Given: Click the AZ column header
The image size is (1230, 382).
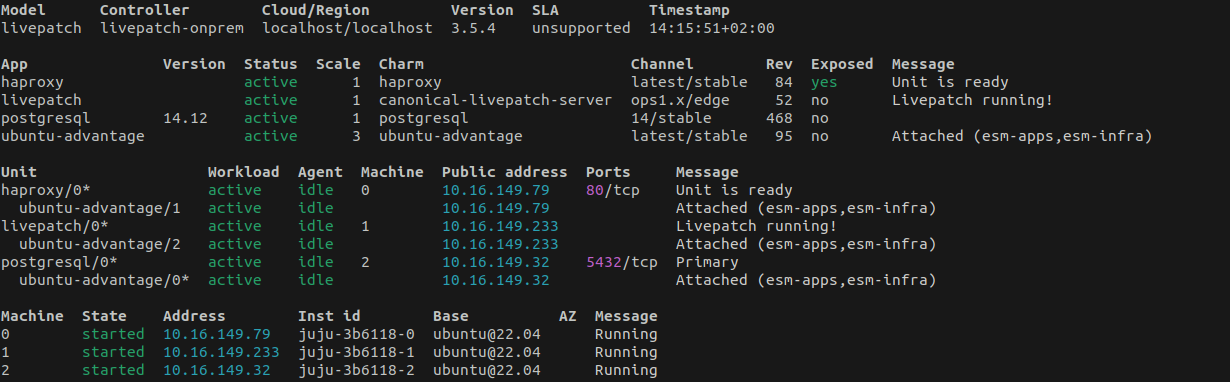Looking at the screenshot, I should tap(568, 316).
